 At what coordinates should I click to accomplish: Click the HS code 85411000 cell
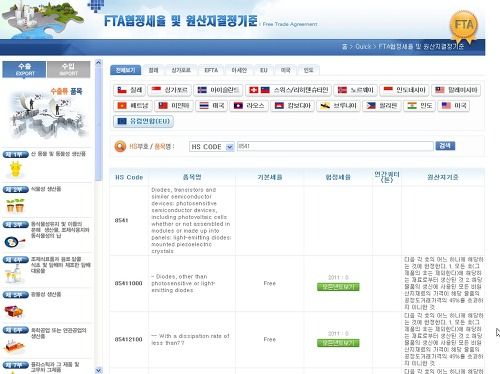click(x=128, y=283)
